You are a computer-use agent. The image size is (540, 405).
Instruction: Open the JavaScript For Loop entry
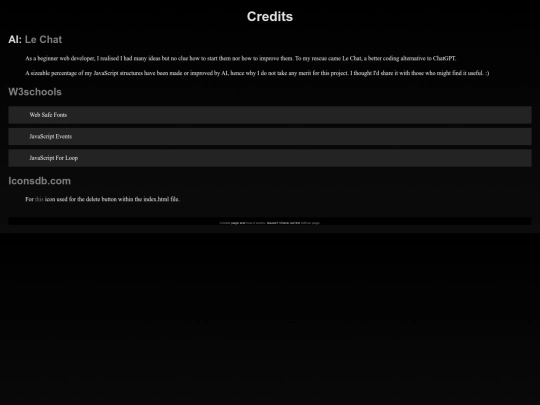coord(270,158)
